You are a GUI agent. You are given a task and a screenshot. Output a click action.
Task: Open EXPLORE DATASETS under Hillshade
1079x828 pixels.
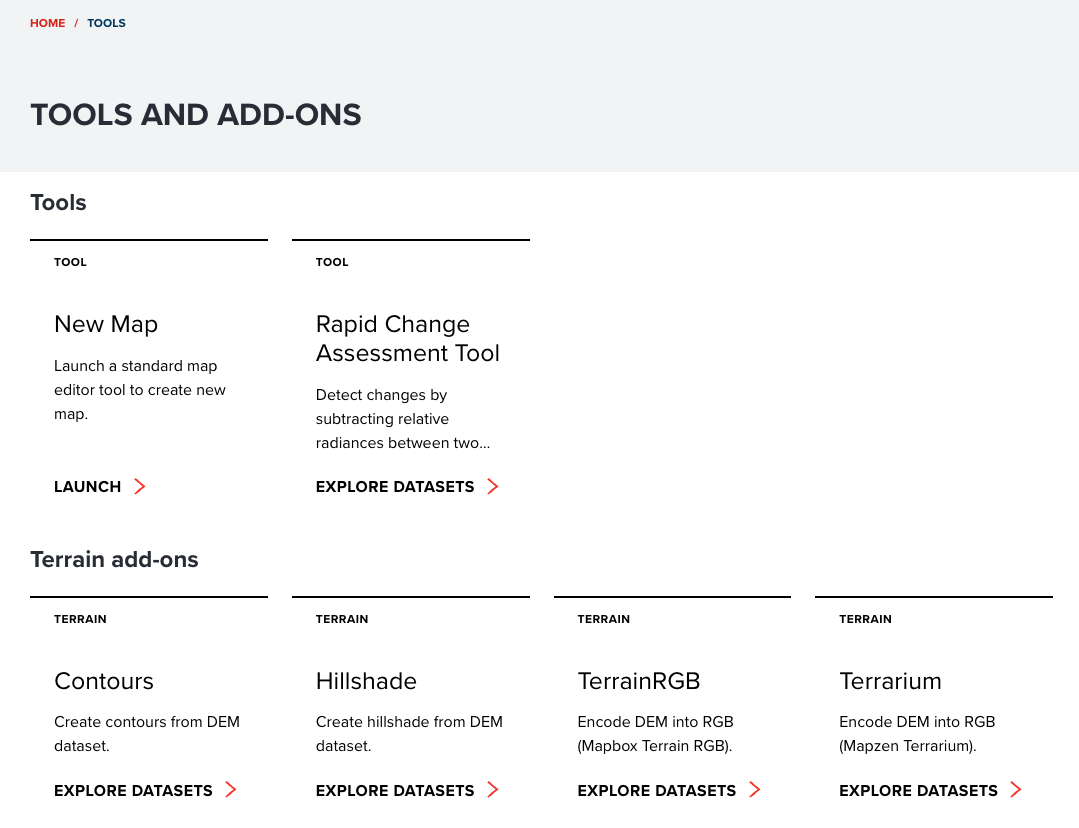pyautogui.click(x=395, y=790)
